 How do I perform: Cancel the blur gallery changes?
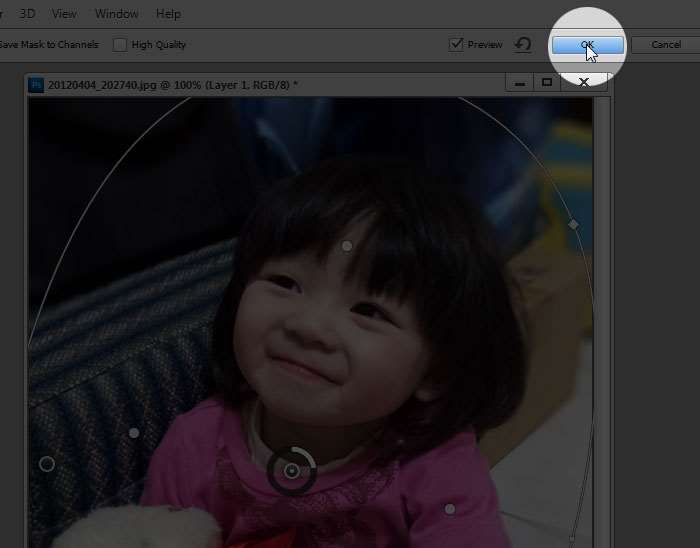point(665,45)
